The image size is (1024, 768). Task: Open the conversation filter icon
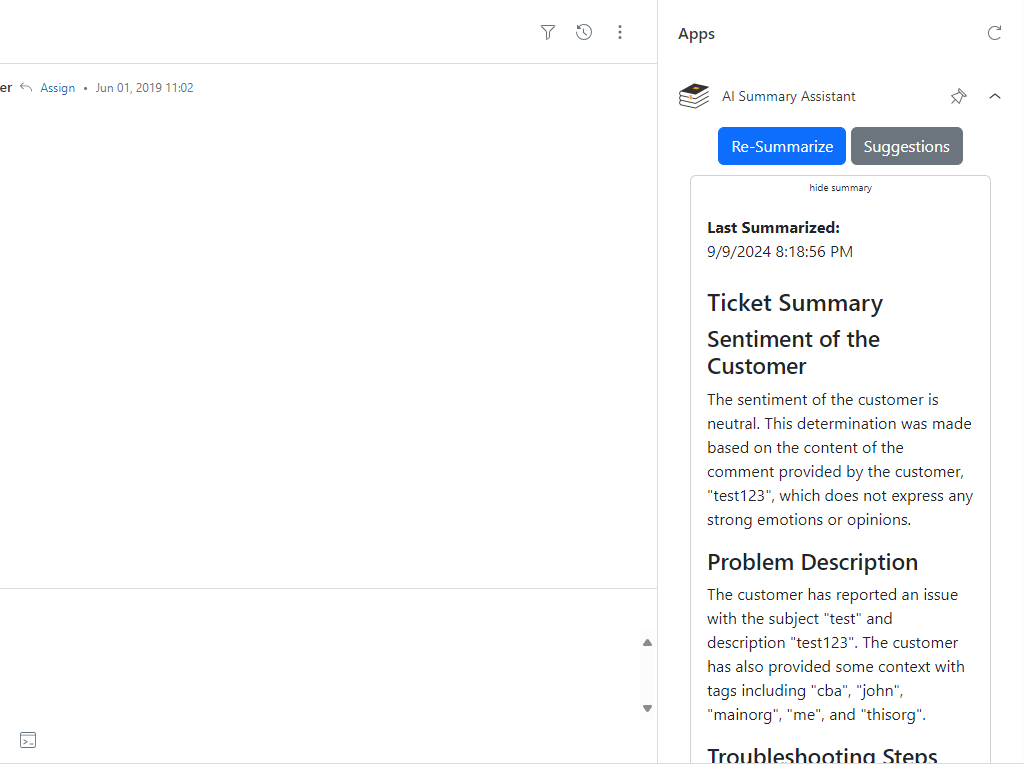(547, 33)
